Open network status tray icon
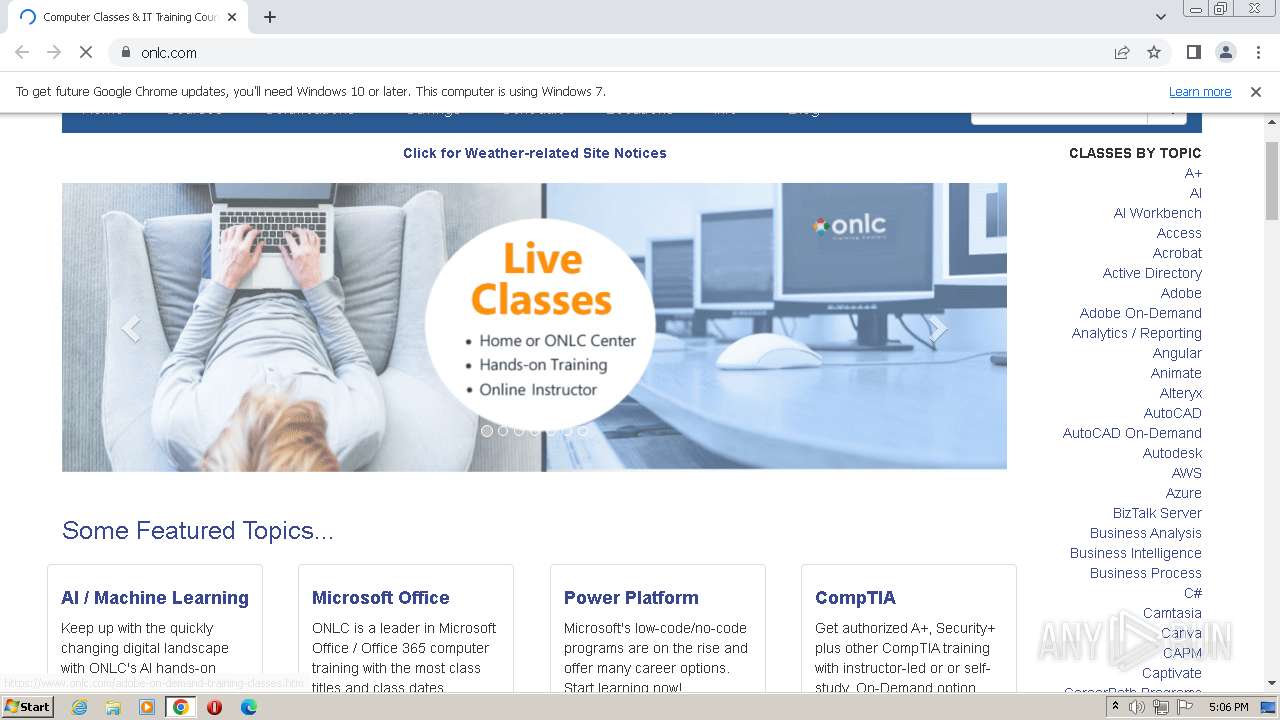 click(x=1161, y=707)
